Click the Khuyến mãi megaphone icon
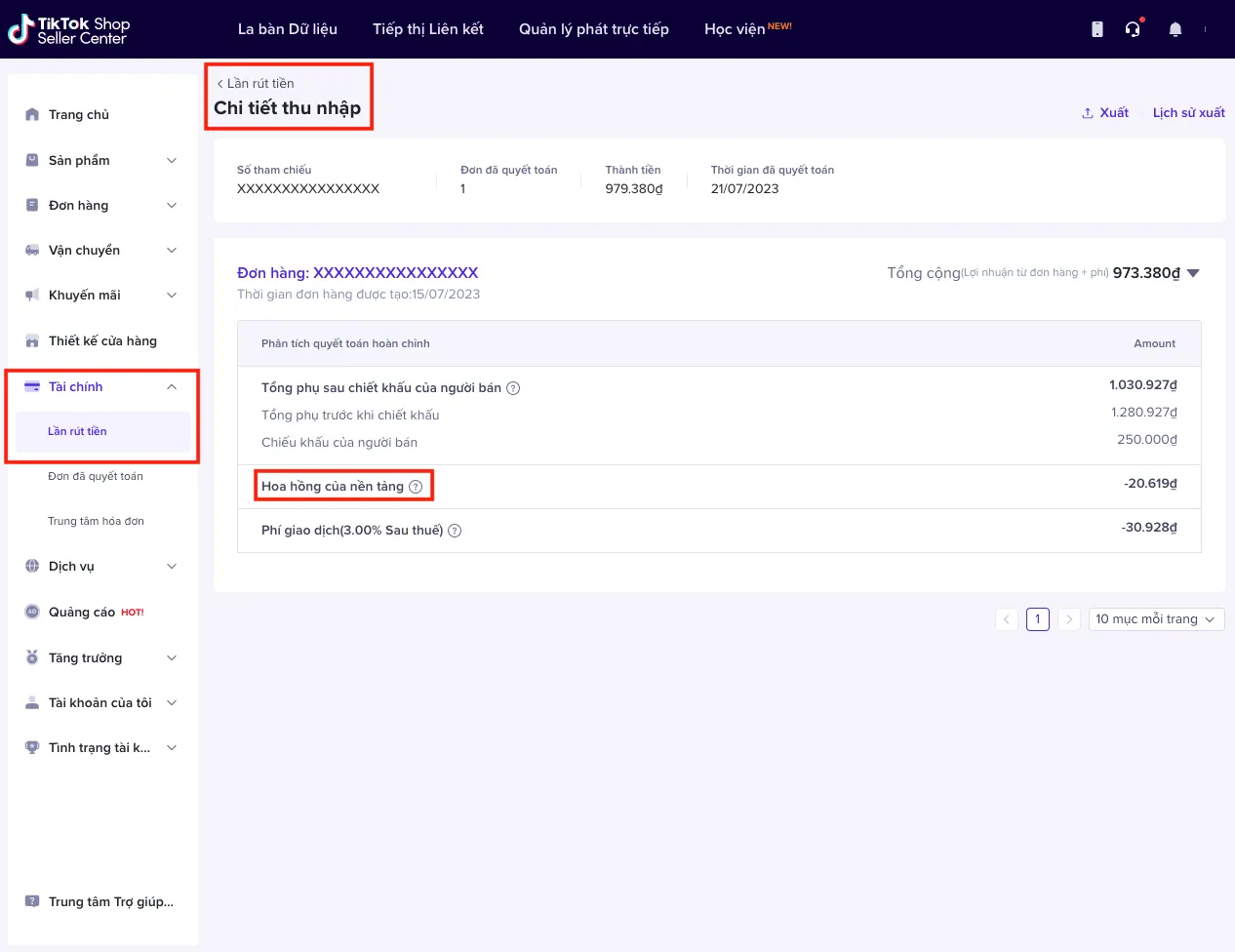The width and height of the screenshot is (1235, 952). tap(32, 295)
